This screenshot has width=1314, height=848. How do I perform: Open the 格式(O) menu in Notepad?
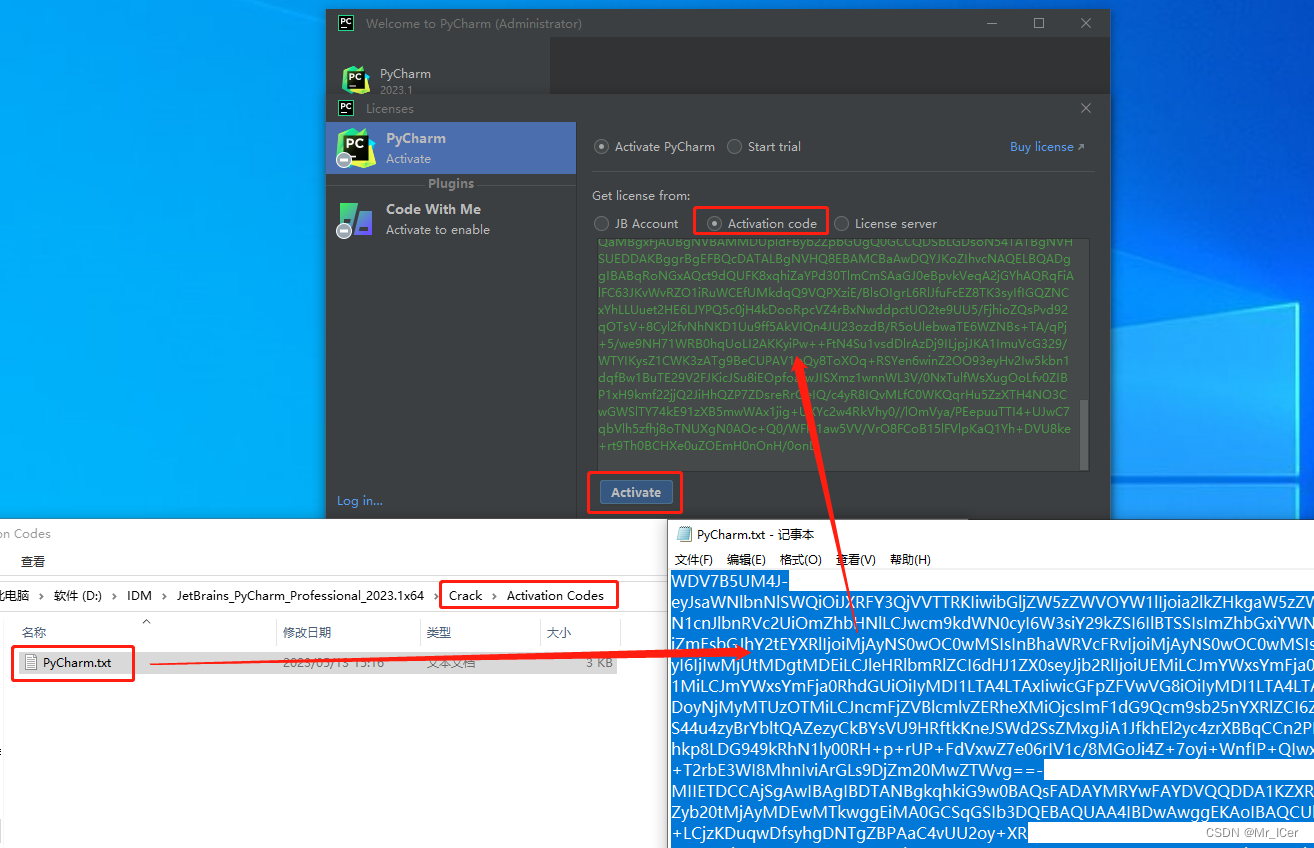tap(801, 560)
